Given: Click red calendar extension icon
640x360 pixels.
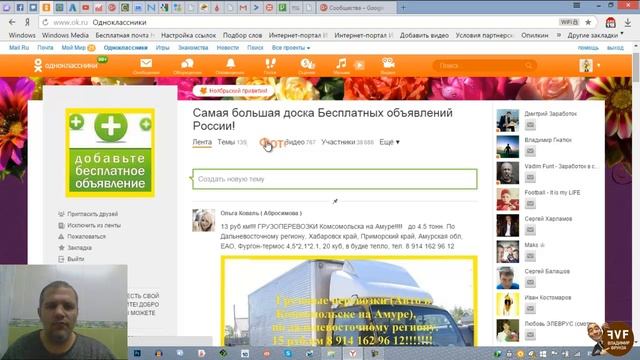Looking at the screenshot, I should 611,22.
